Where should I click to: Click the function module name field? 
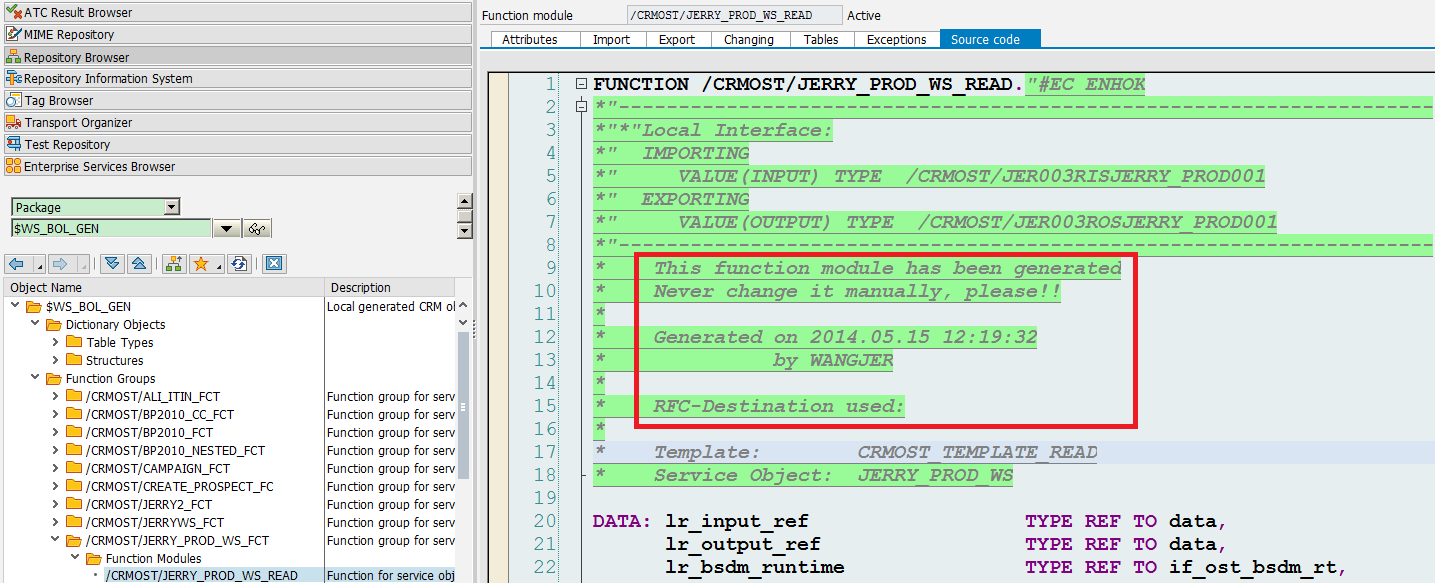734,15
